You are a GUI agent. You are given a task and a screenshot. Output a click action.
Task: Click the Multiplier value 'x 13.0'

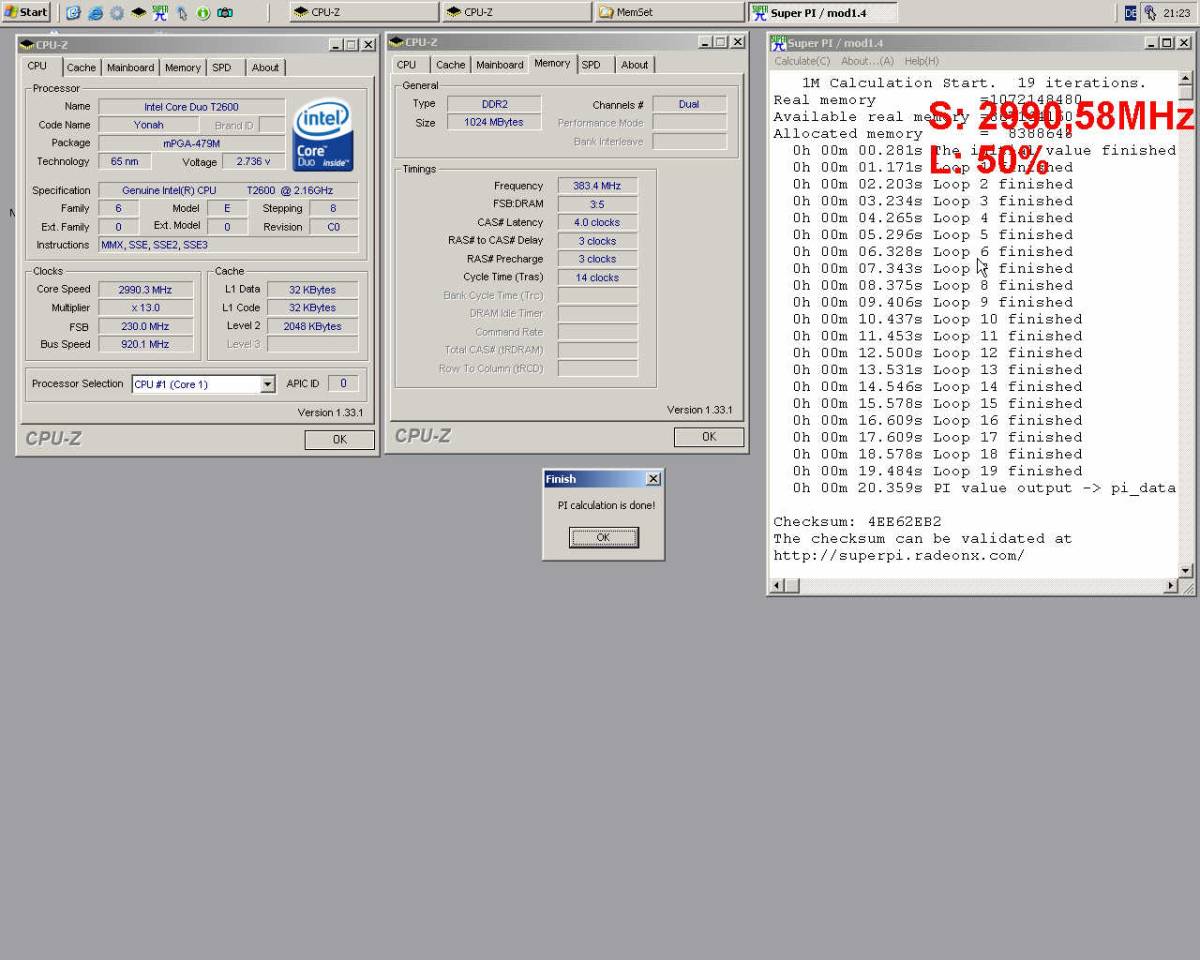[x=146, y=308]
